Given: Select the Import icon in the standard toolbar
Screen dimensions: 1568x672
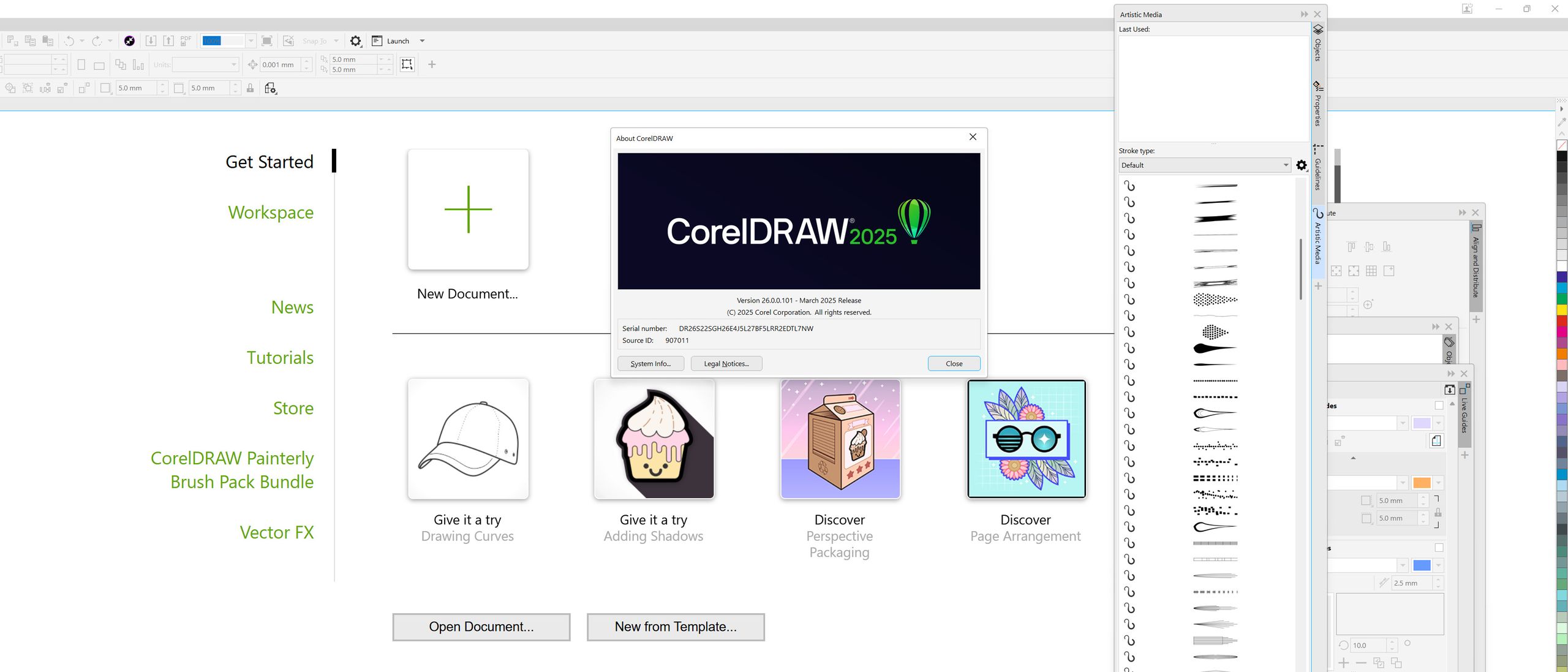Looking at the screenshot, I should [151, 40].
